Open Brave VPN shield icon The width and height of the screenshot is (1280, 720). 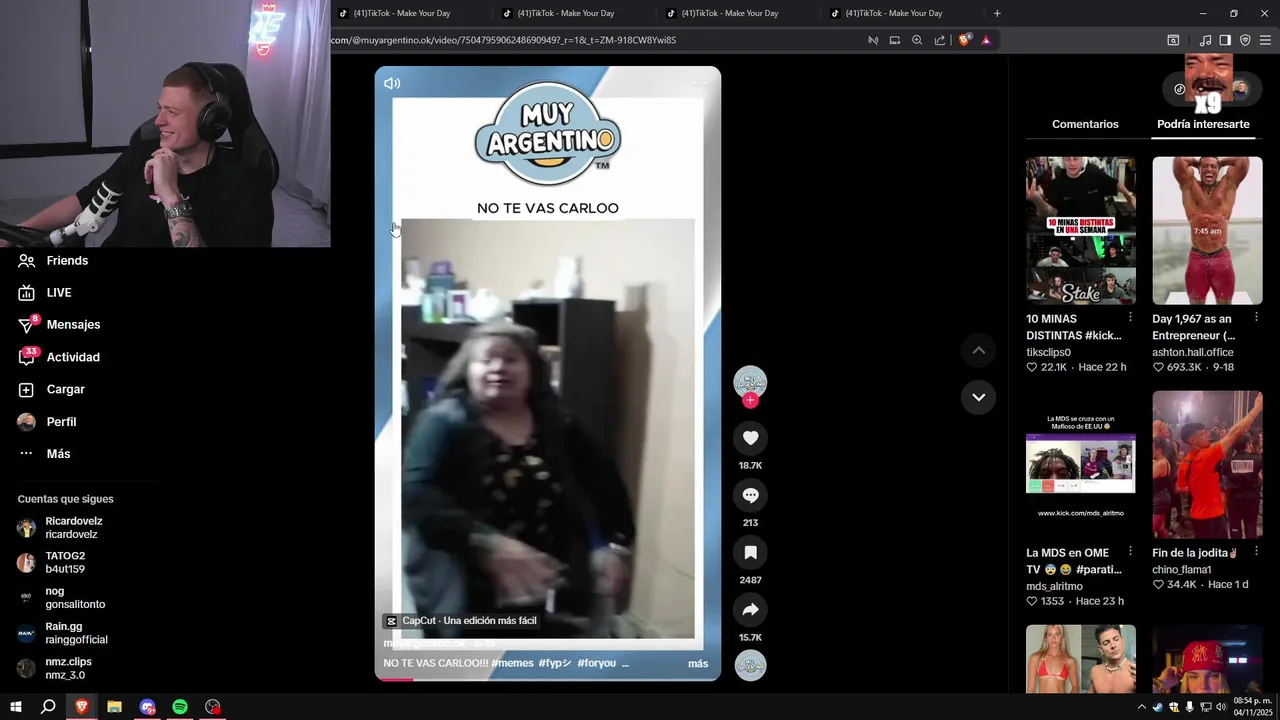tap(1245, 40)
